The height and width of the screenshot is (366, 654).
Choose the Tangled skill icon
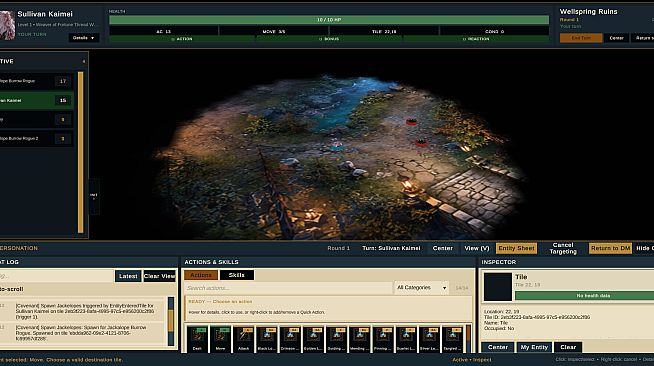pos(452,339)
